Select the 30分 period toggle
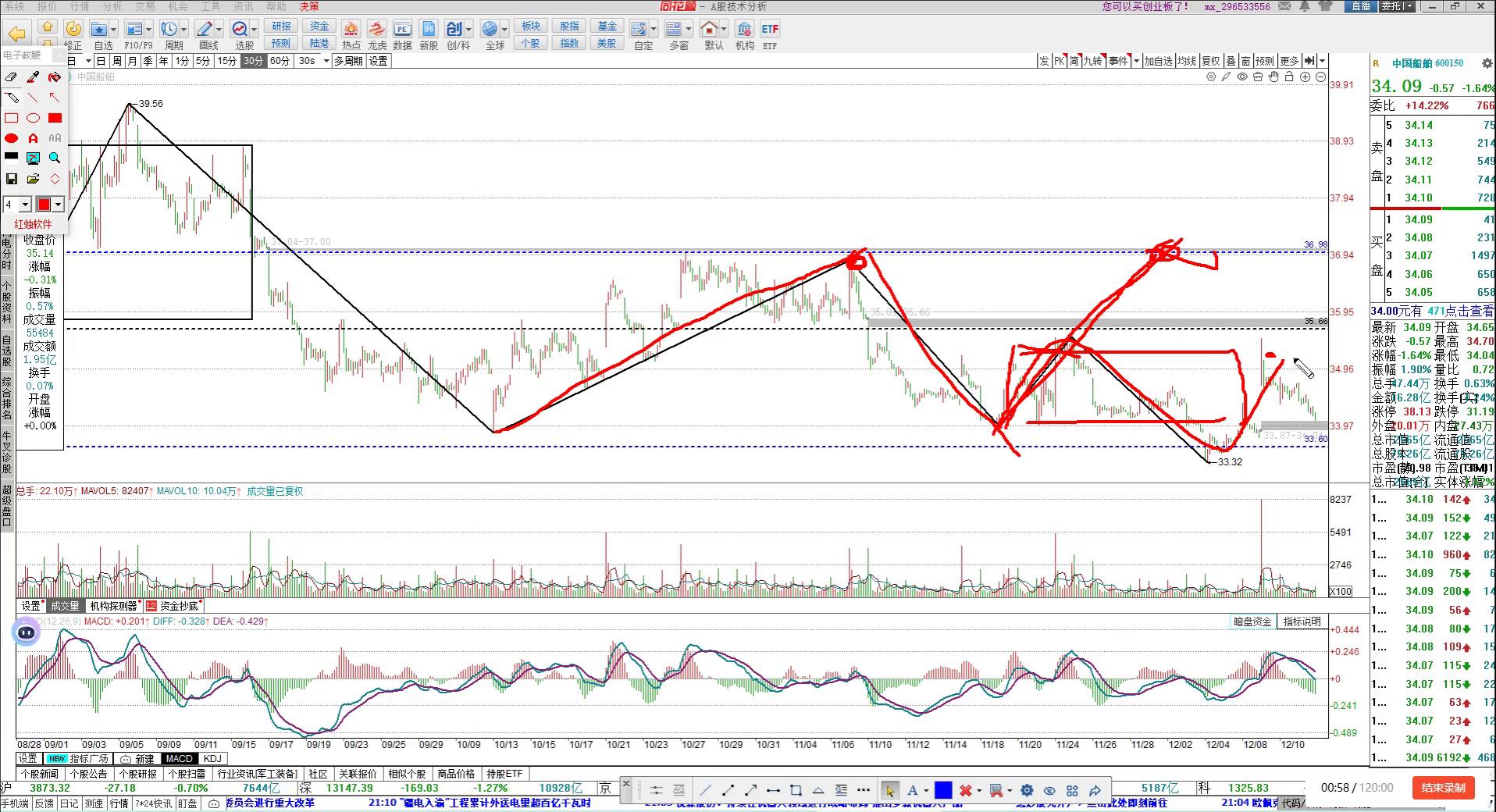The width and height of the screenshot is (1496, 812). (253, 61)
